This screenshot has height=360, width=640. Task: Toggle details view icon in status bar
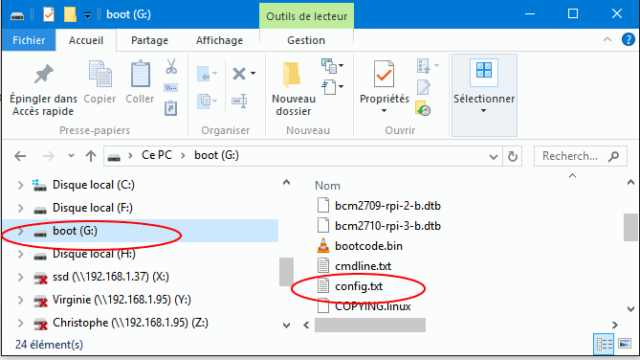(x=604, y=344)
